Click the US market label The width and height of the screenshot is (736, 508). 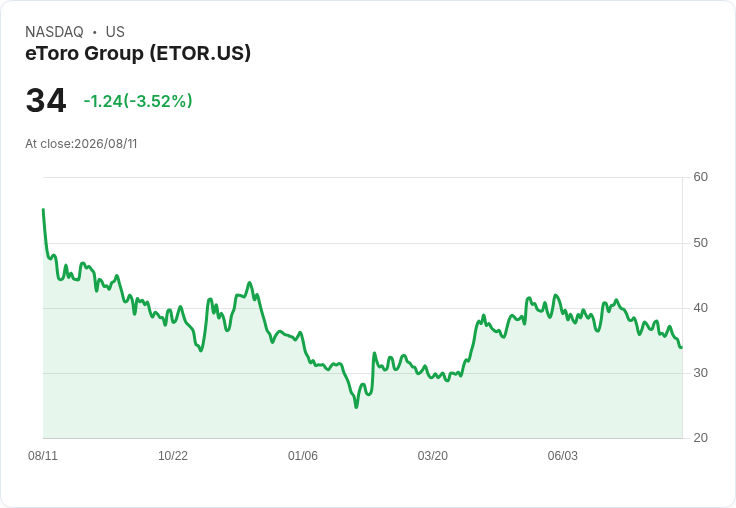click(x=115, y=32)
